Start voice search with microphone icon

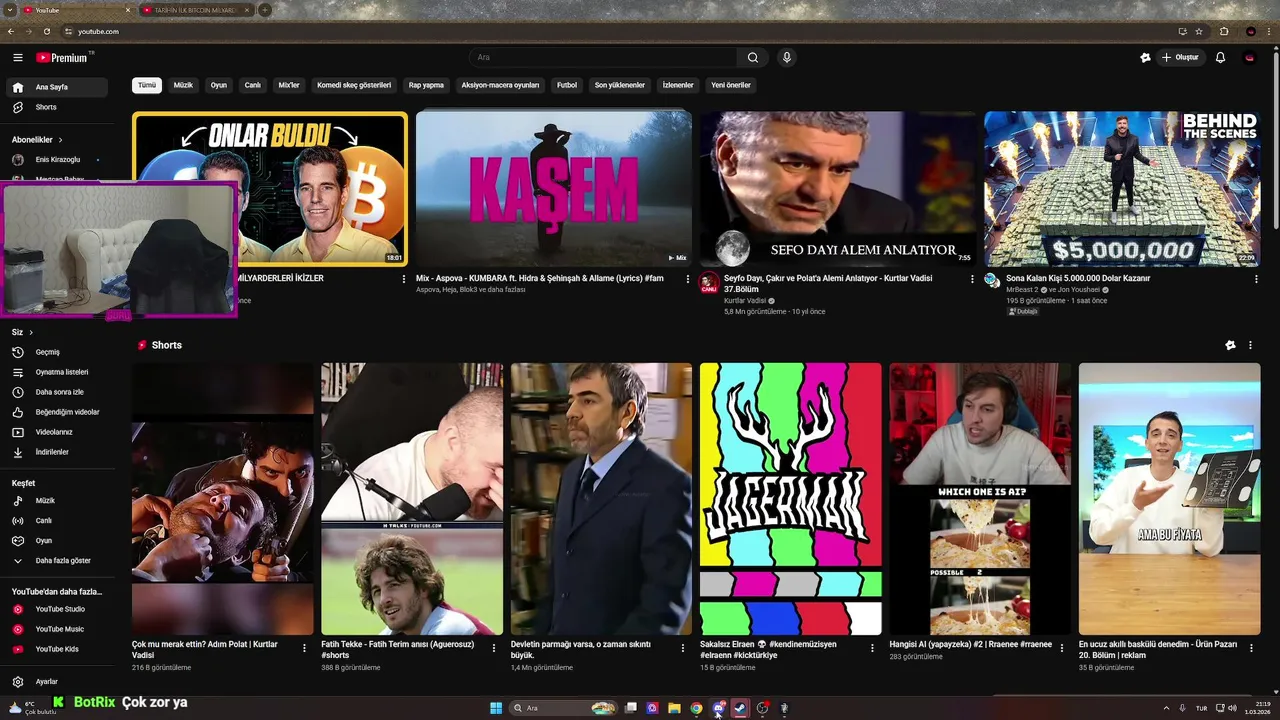[x=787, y=58]
